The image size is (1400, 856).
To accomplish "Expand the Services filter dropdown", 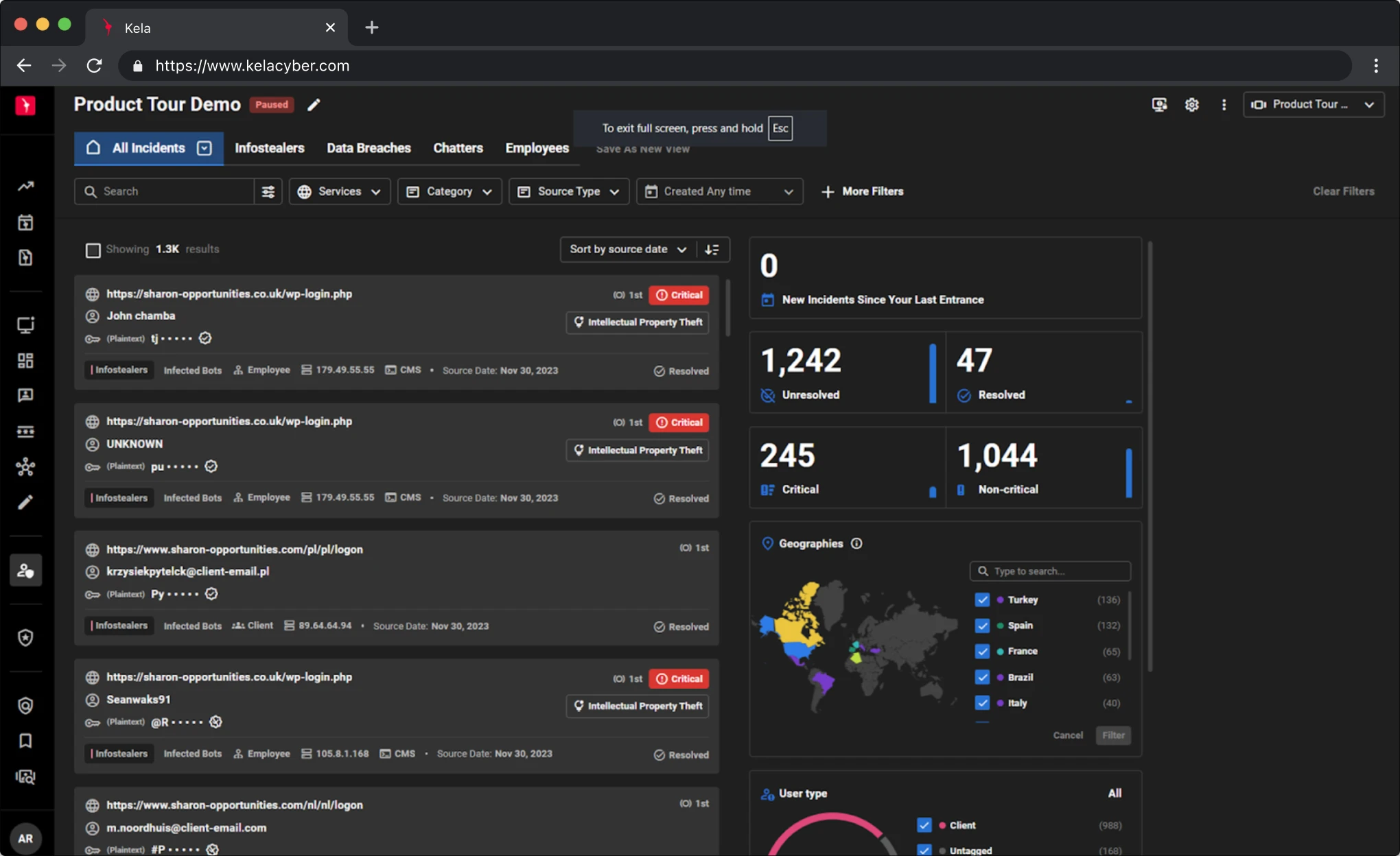I will [339, 191].
